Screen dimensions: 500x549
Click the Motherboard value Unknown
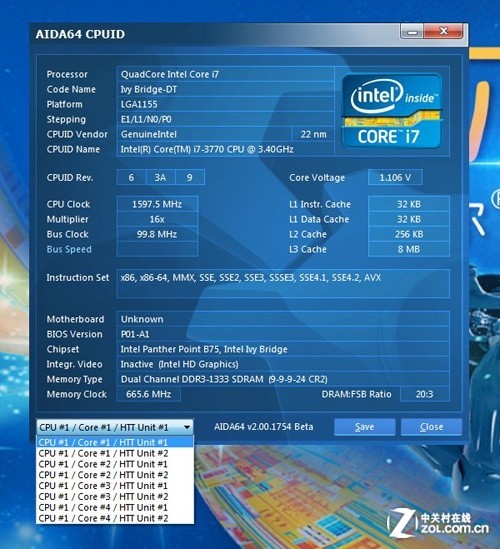[283, 319]
